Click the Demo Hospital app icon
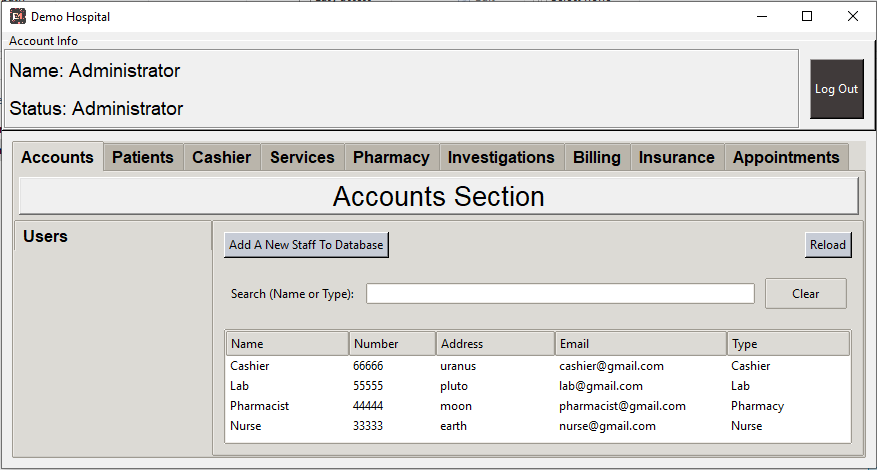 (18, 17)
